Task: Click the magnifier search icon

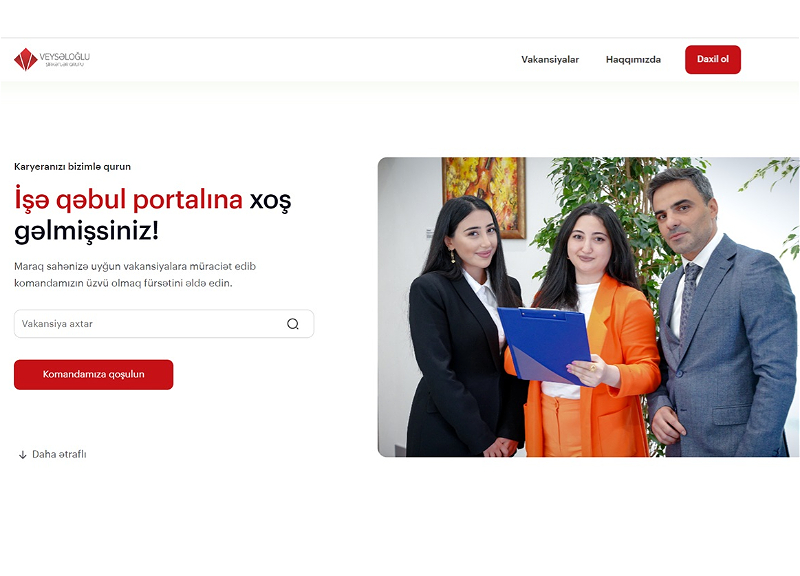Action: (x=293, y=324)
